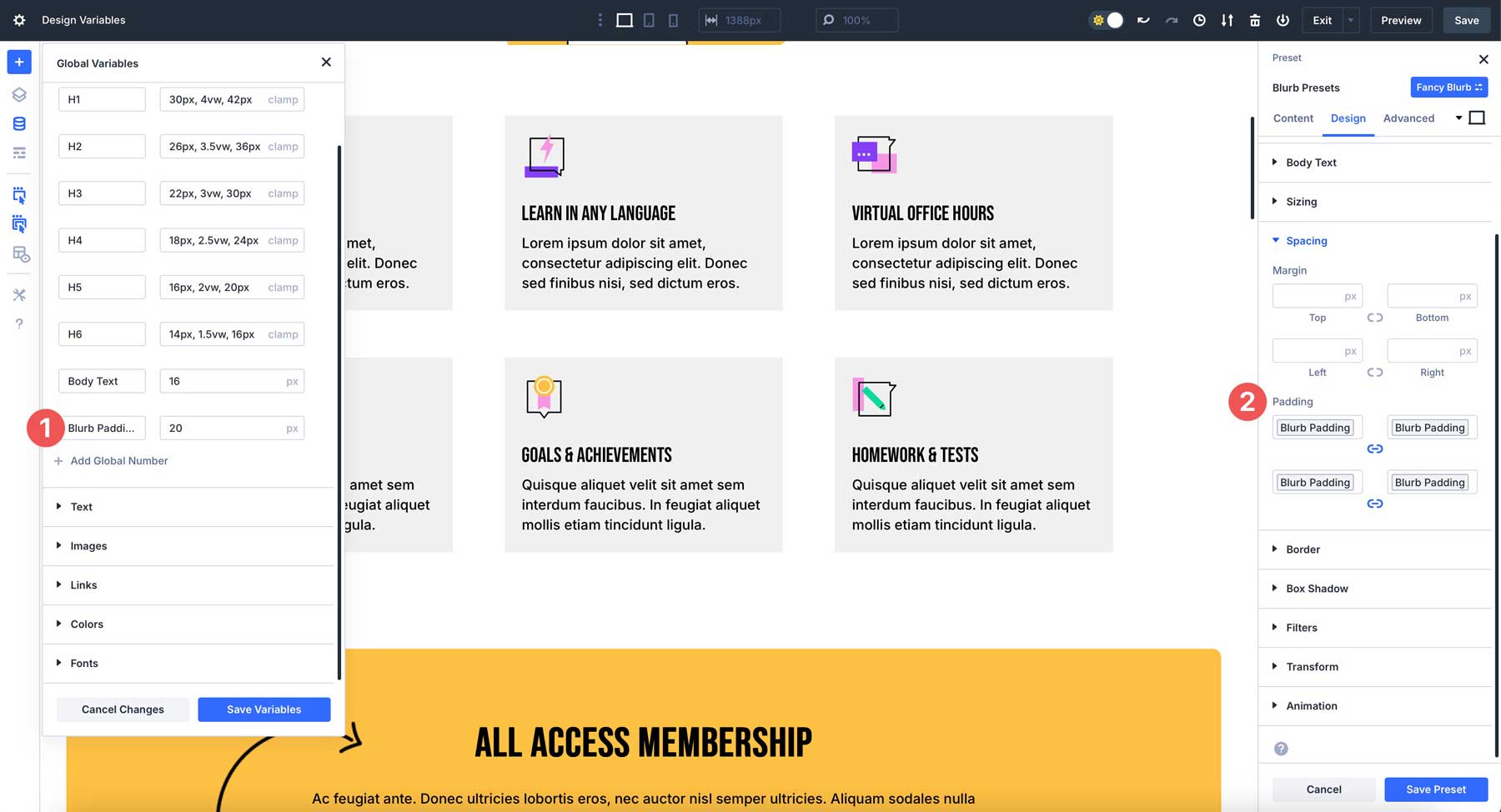Image resolution: width=1501 pixels, height=812 pixels.
Task: Click the up-down arrows portability icon
Action: click(1227, 20)
